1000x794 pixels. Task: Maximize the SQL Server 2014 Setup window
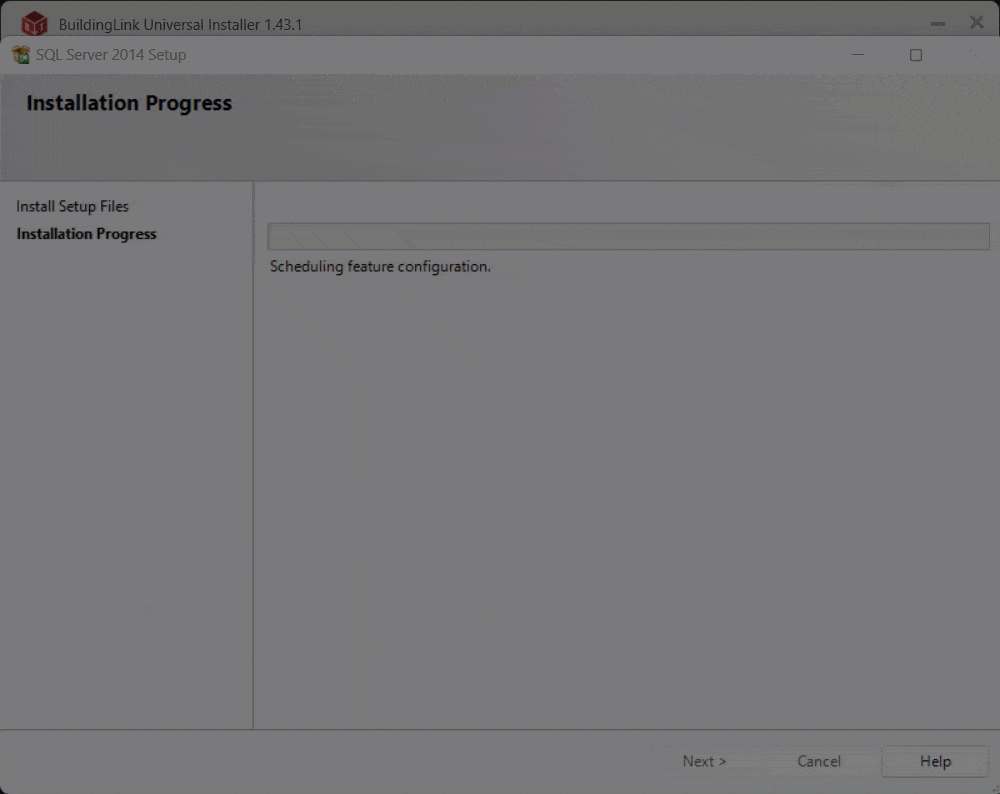tap(916, 55)
